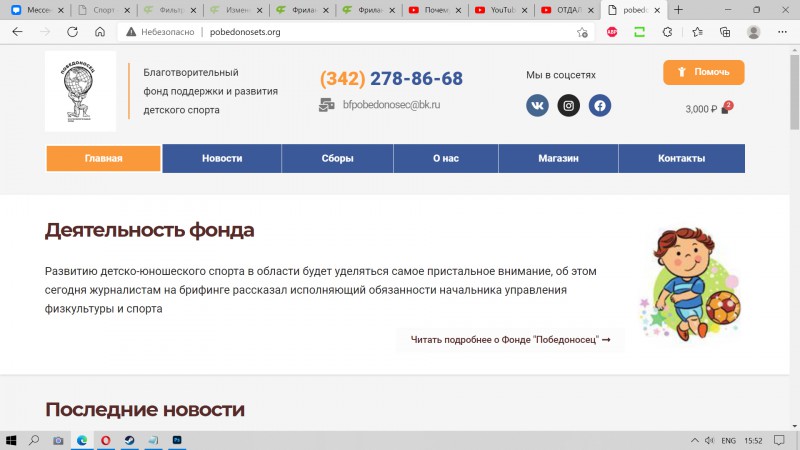800x450 pixels.
Task: Open a new browser tab
Action: 678,10
